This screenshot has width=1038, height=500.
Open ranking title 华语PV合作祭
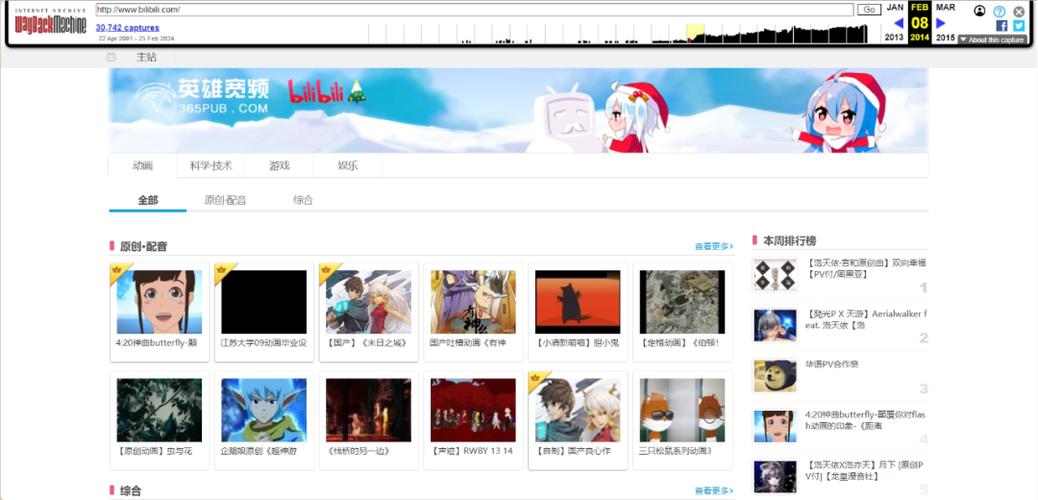tap(832, 364)
